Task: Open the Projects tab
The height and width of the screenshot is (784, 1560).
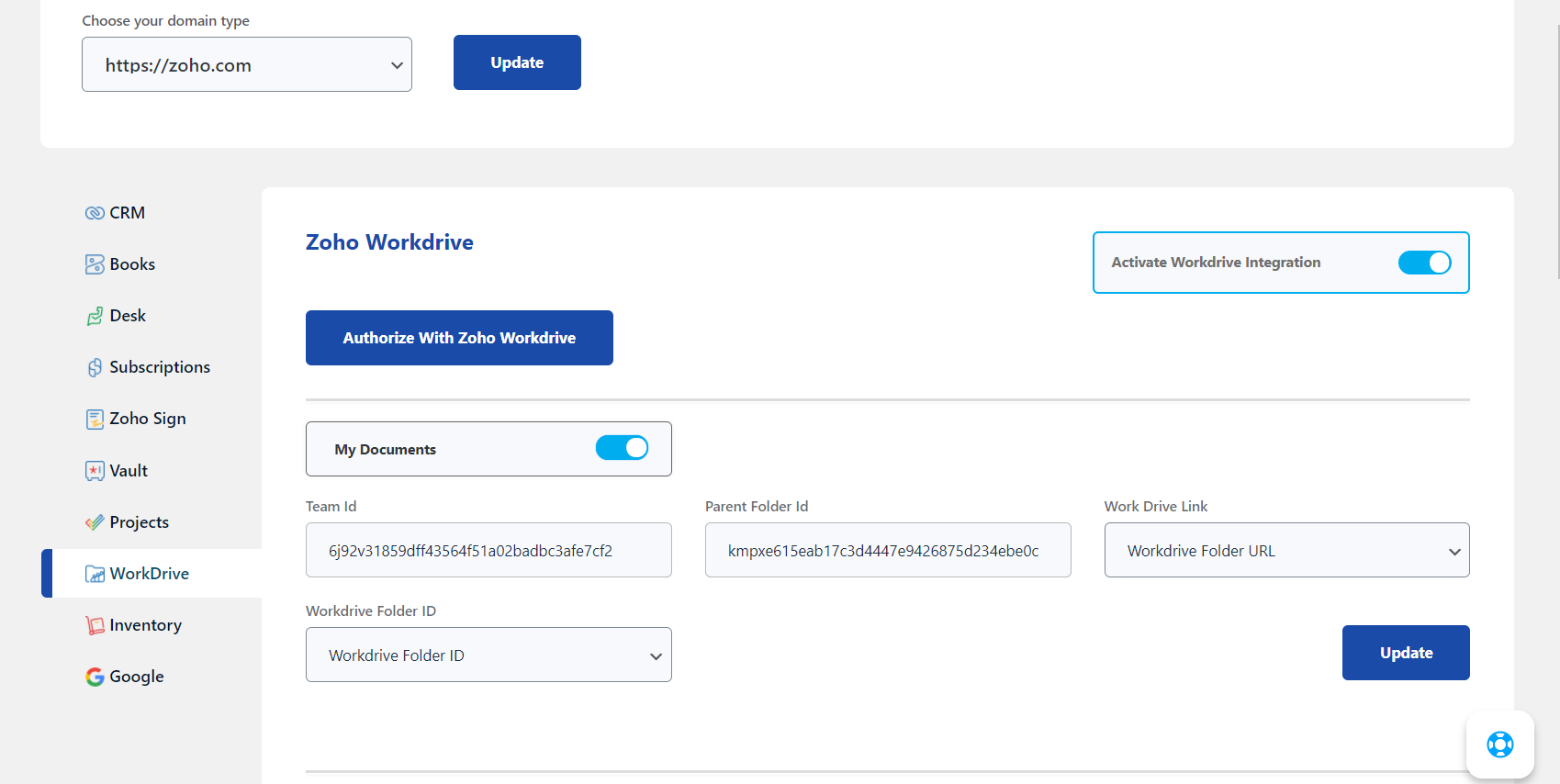Action: click(x=152, y=522)
